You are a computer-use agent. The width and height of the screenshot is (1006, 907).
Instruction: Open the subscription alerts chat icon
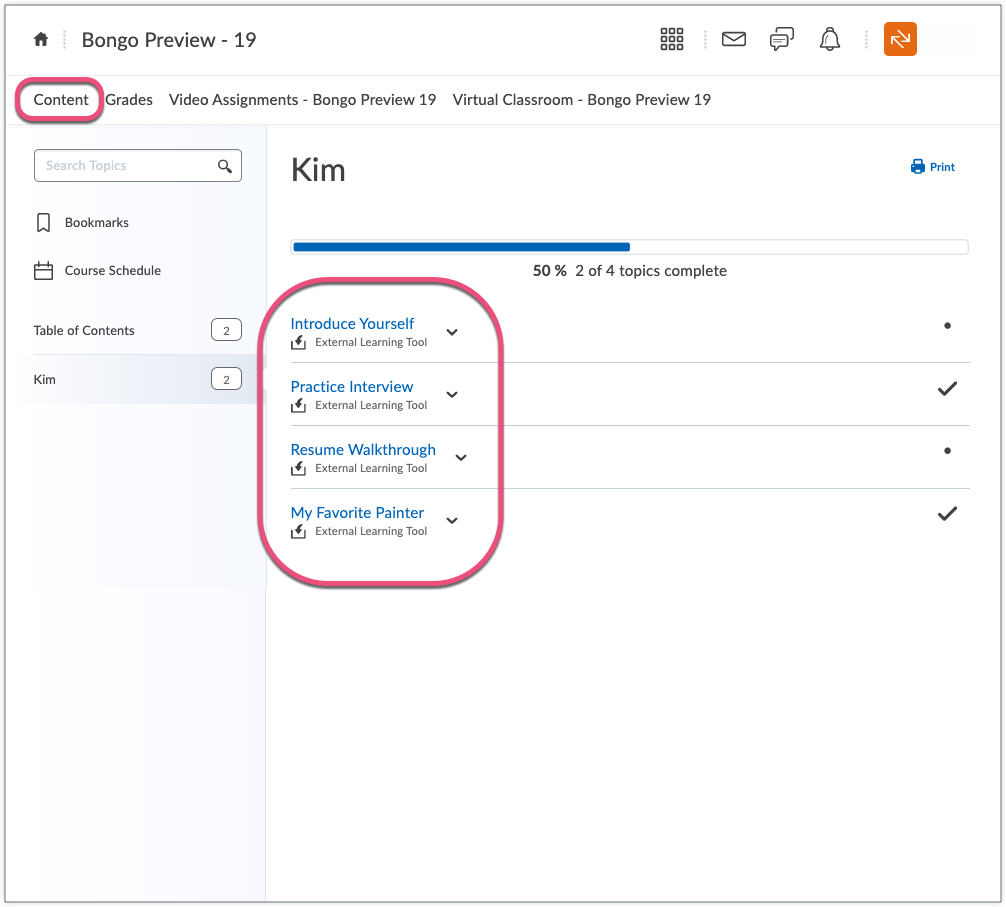click(781, 40)
